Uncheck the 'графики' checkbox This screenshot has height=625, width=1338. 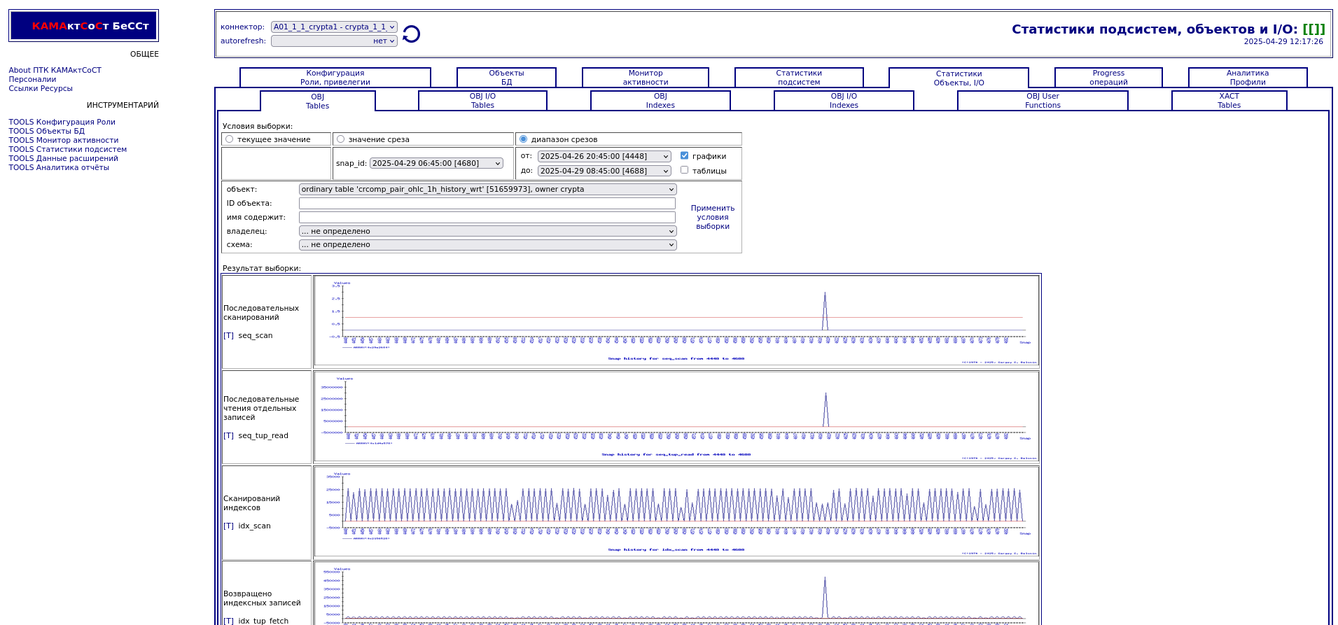(684, 156)
